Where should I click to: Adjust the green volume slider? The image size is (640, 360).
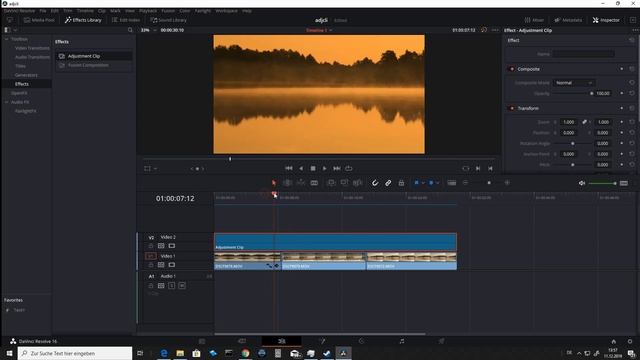point(602,183)
